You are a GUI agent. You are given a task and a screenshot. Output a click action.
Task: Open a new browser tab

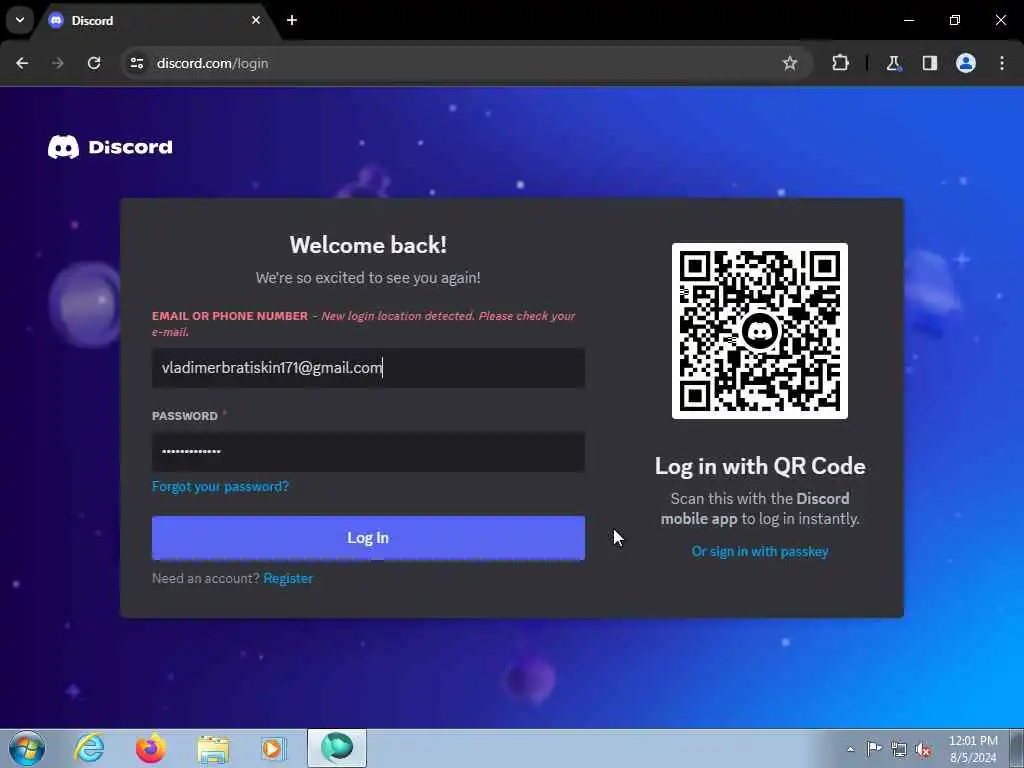coord(292,20)
